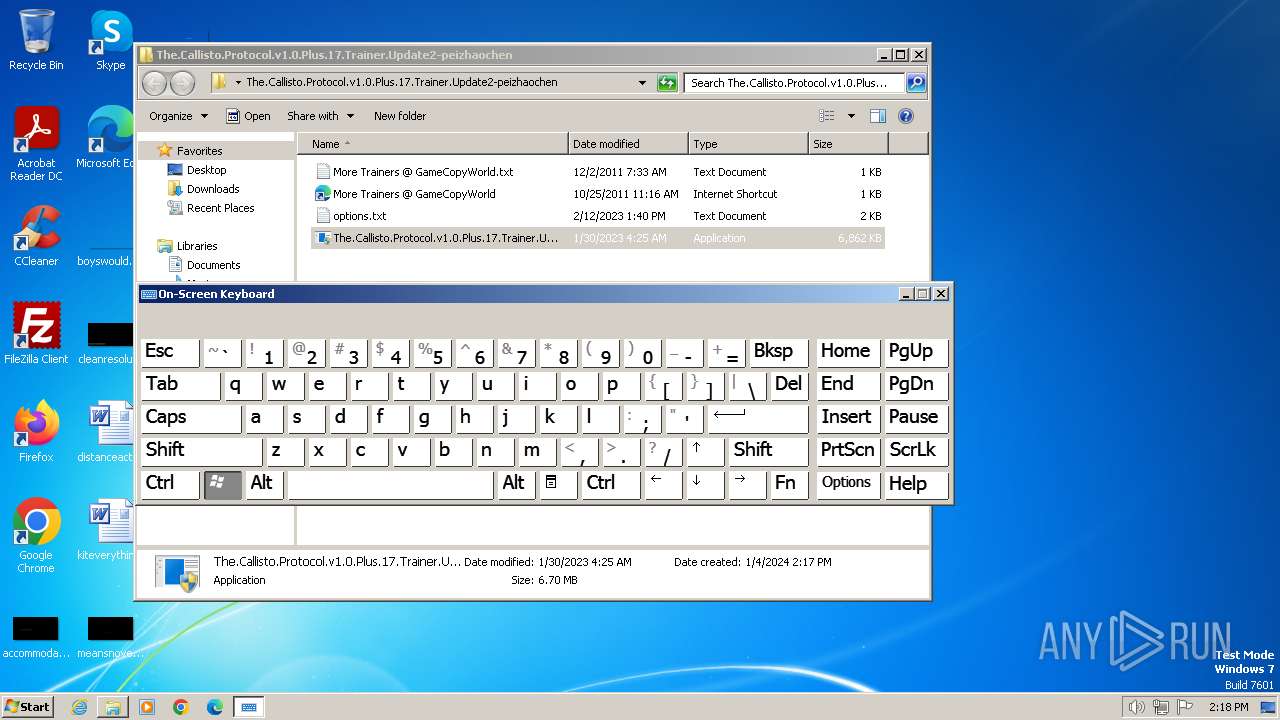This screenshot has width=1280, height=720.
Task: Select the Callisto Protocol Trainer application file
Action: point(598,238)
